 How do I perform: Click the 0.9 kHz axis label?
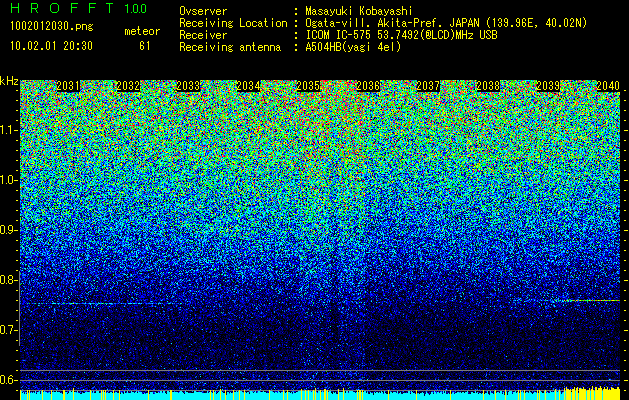pos(8,230)
